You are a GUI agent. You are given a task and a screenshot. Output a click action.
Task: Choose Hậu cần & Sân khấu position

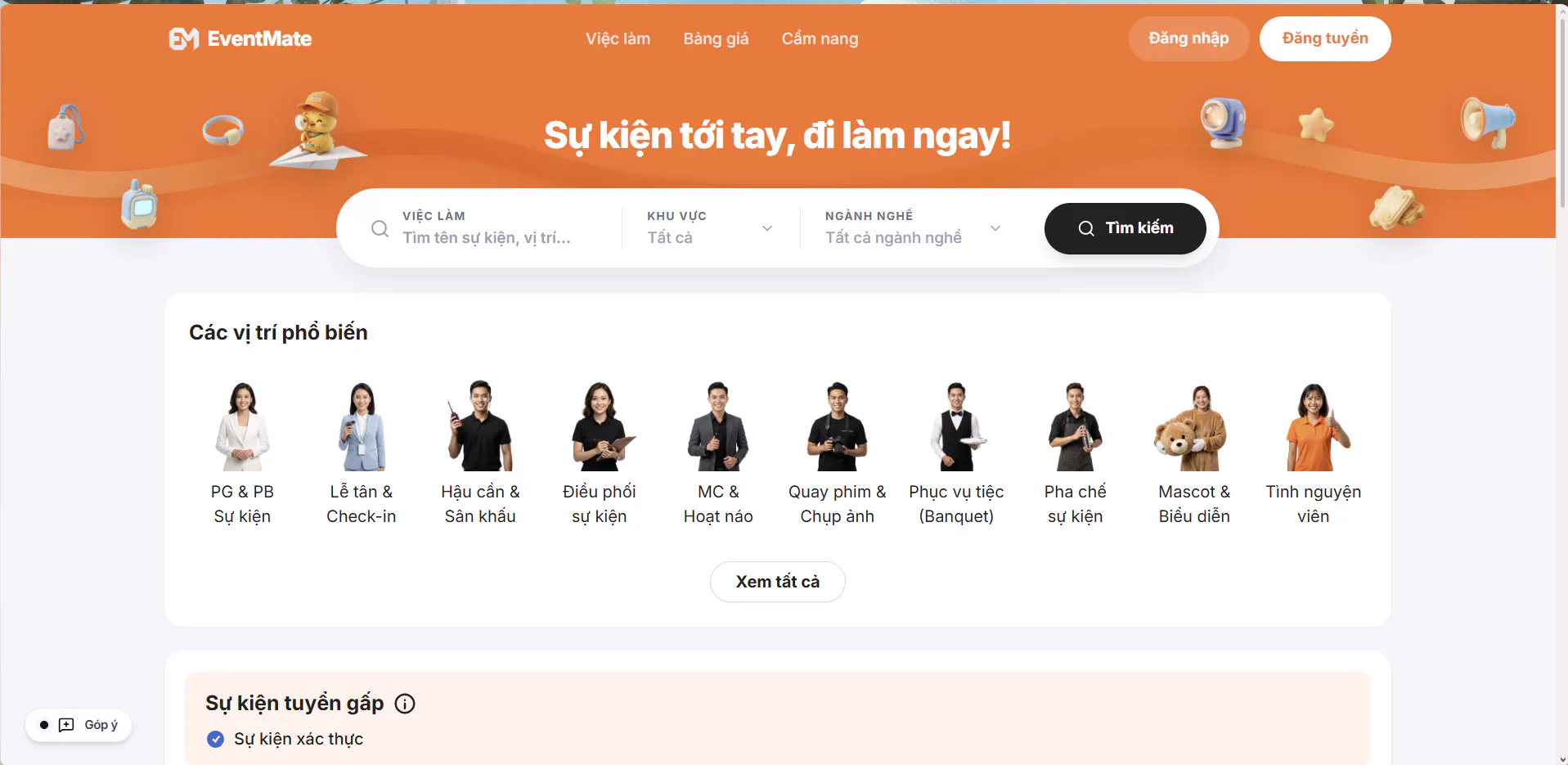point(480,454)
